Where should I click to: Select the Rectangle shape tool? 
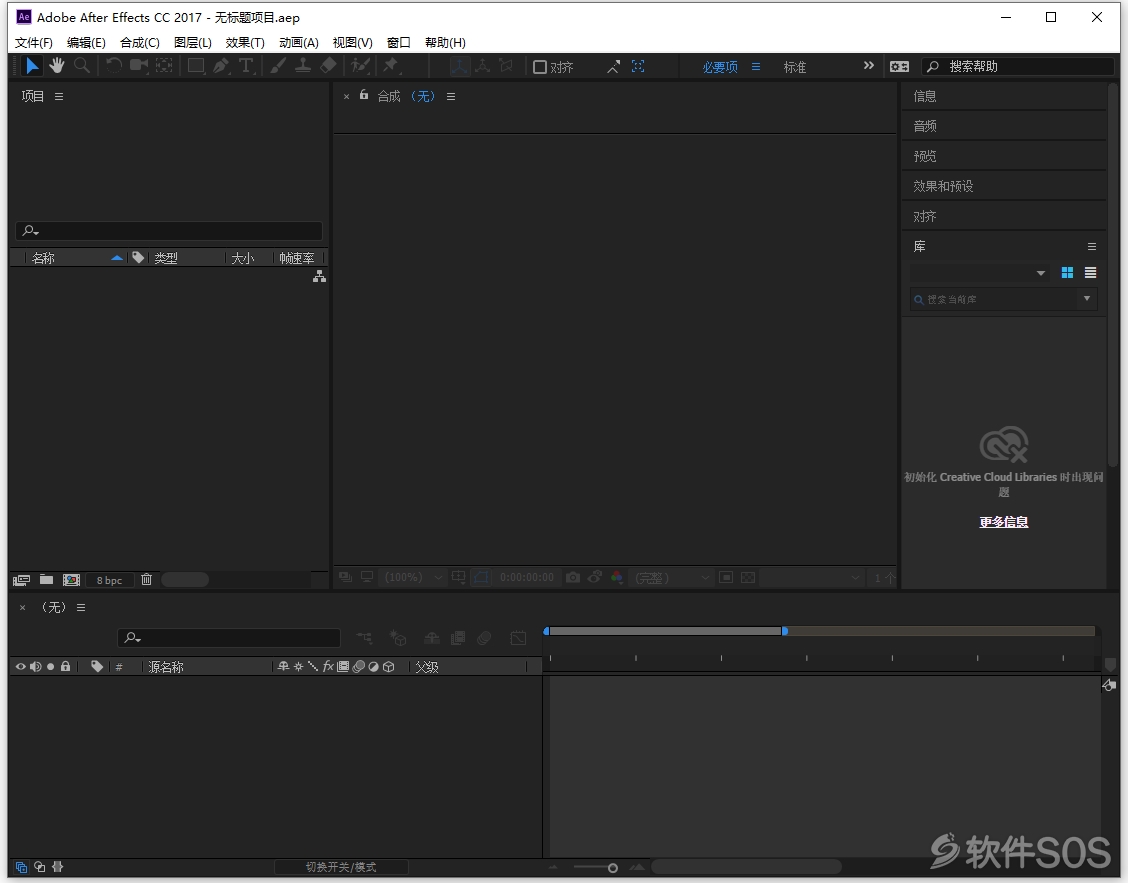coord(196,66)
